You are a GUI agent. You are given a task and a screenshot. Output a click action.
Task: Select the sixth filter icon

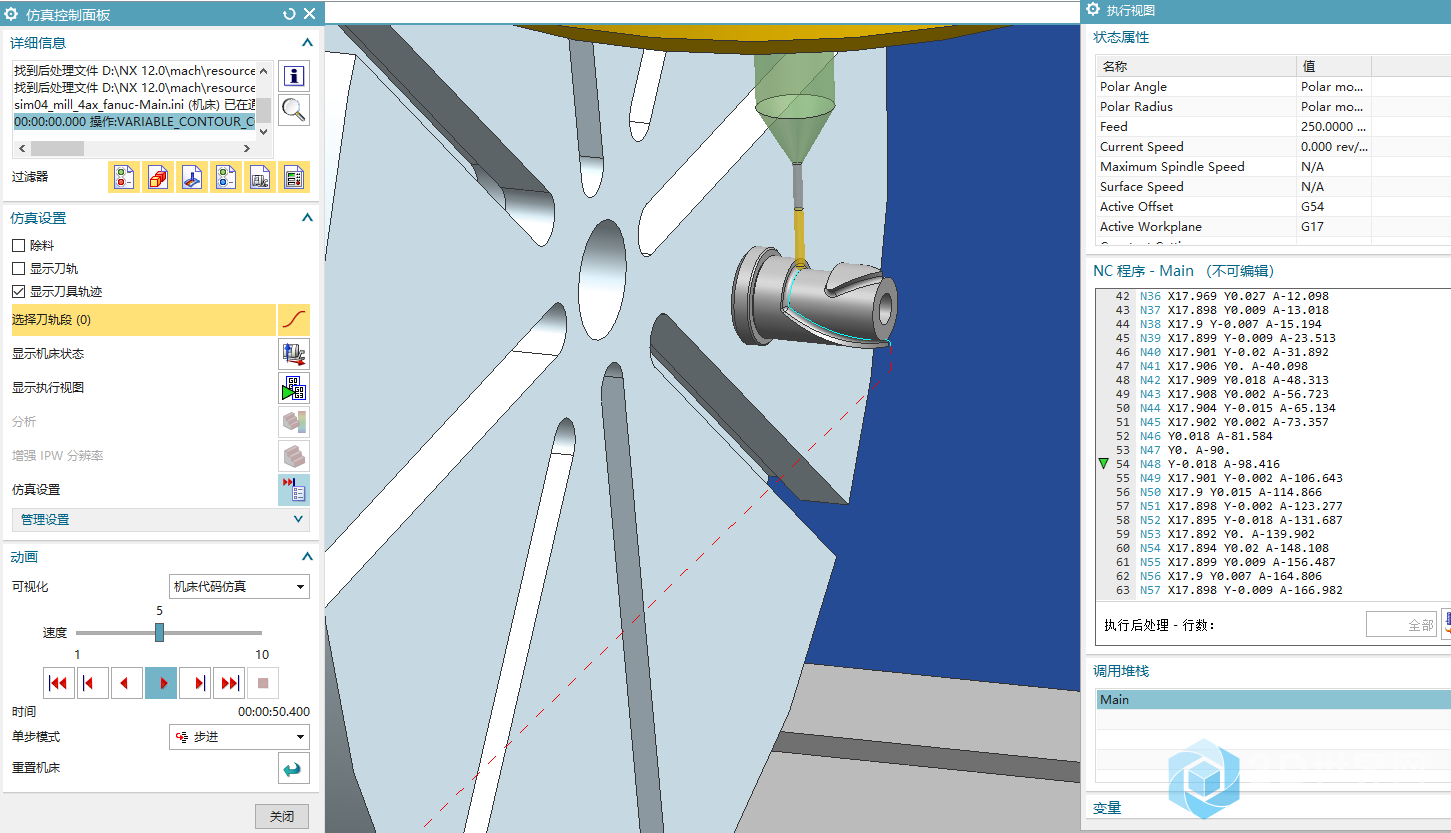294,177
